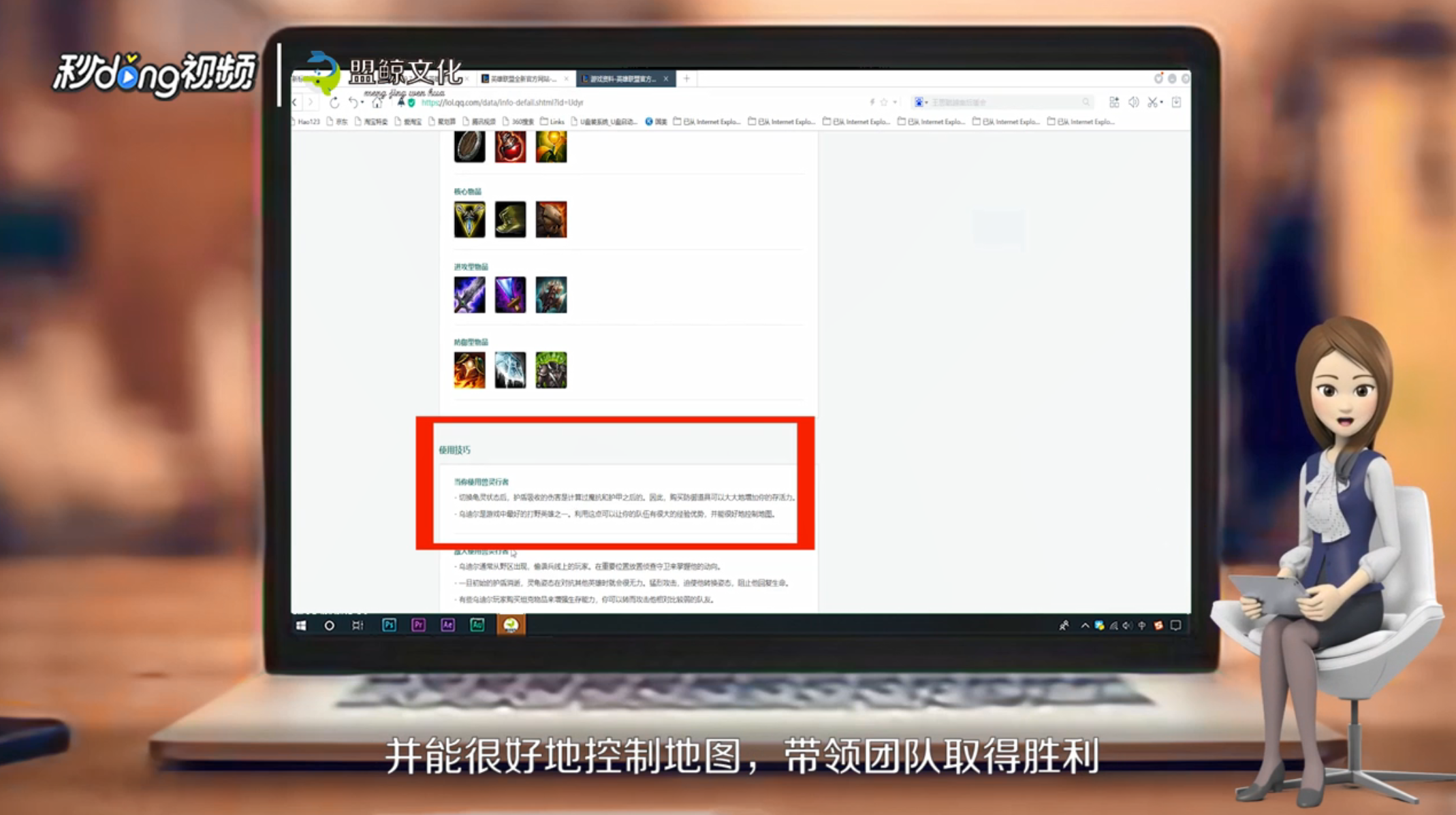The width and height of the screenshot is (1456, 815).
Task: Click the browser home icon
Action: pos(377,103)
